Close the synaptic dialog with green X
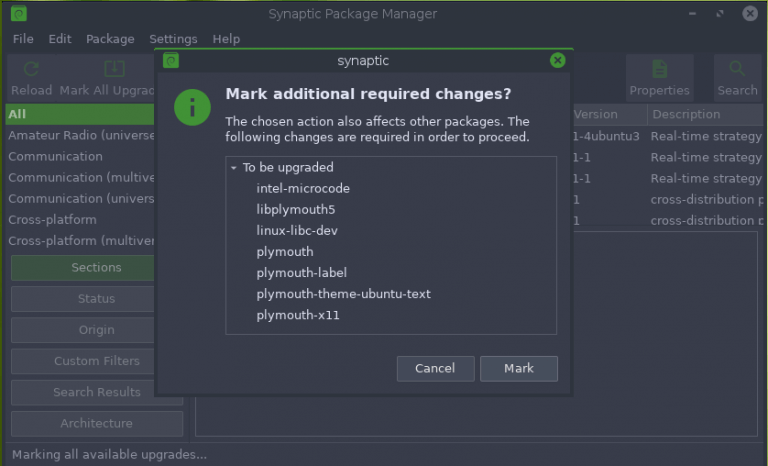 557,60
